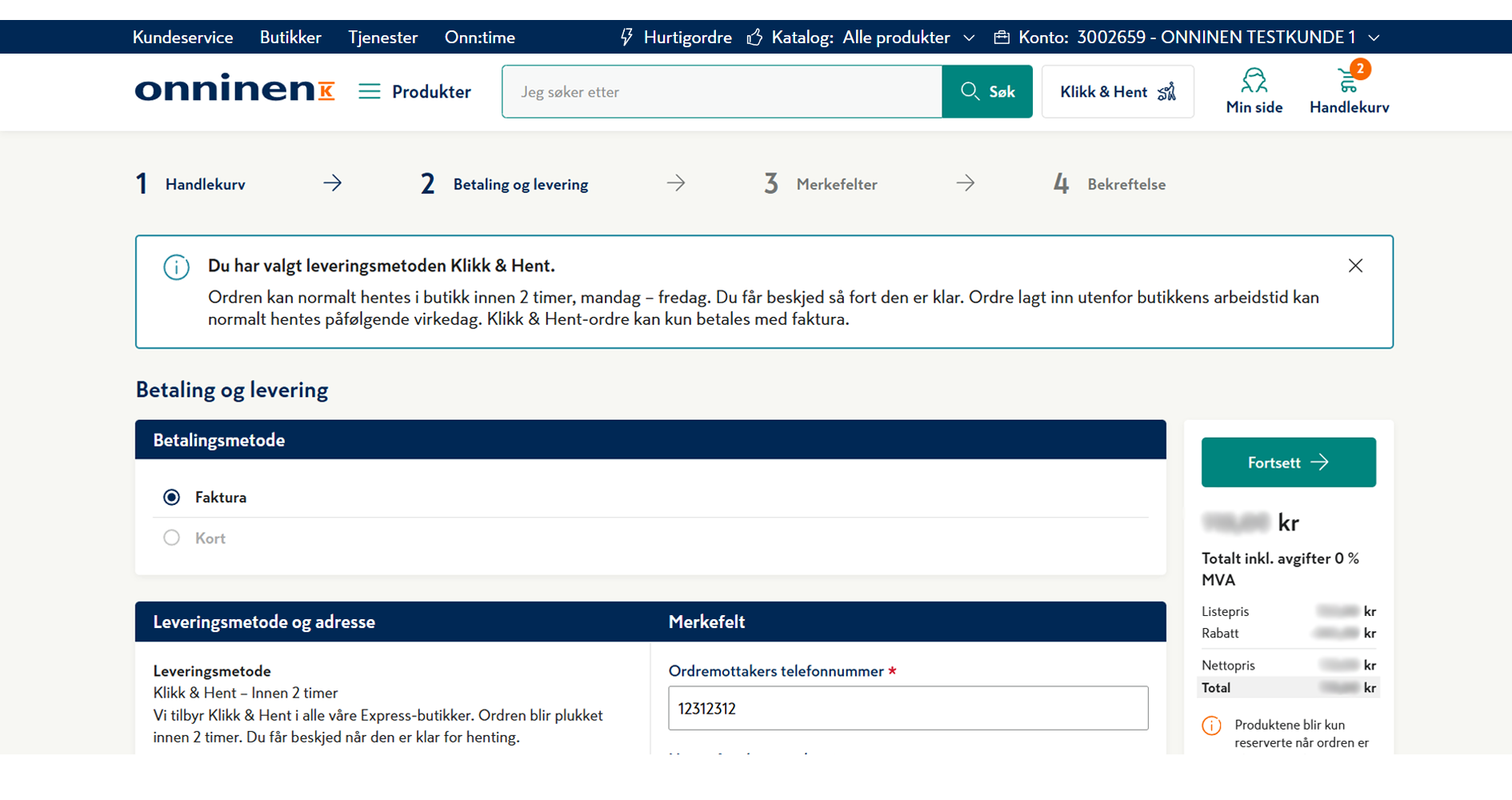Go to step 1 Handlekurv

[191, 184]
